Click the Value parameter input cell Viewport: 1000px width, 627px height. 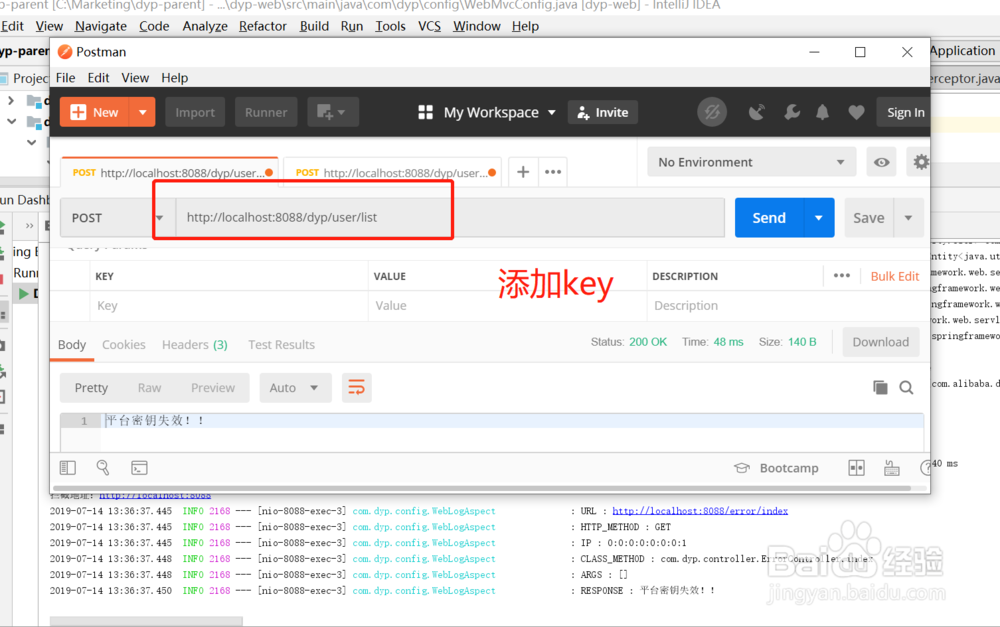click(x=507, y=306)
